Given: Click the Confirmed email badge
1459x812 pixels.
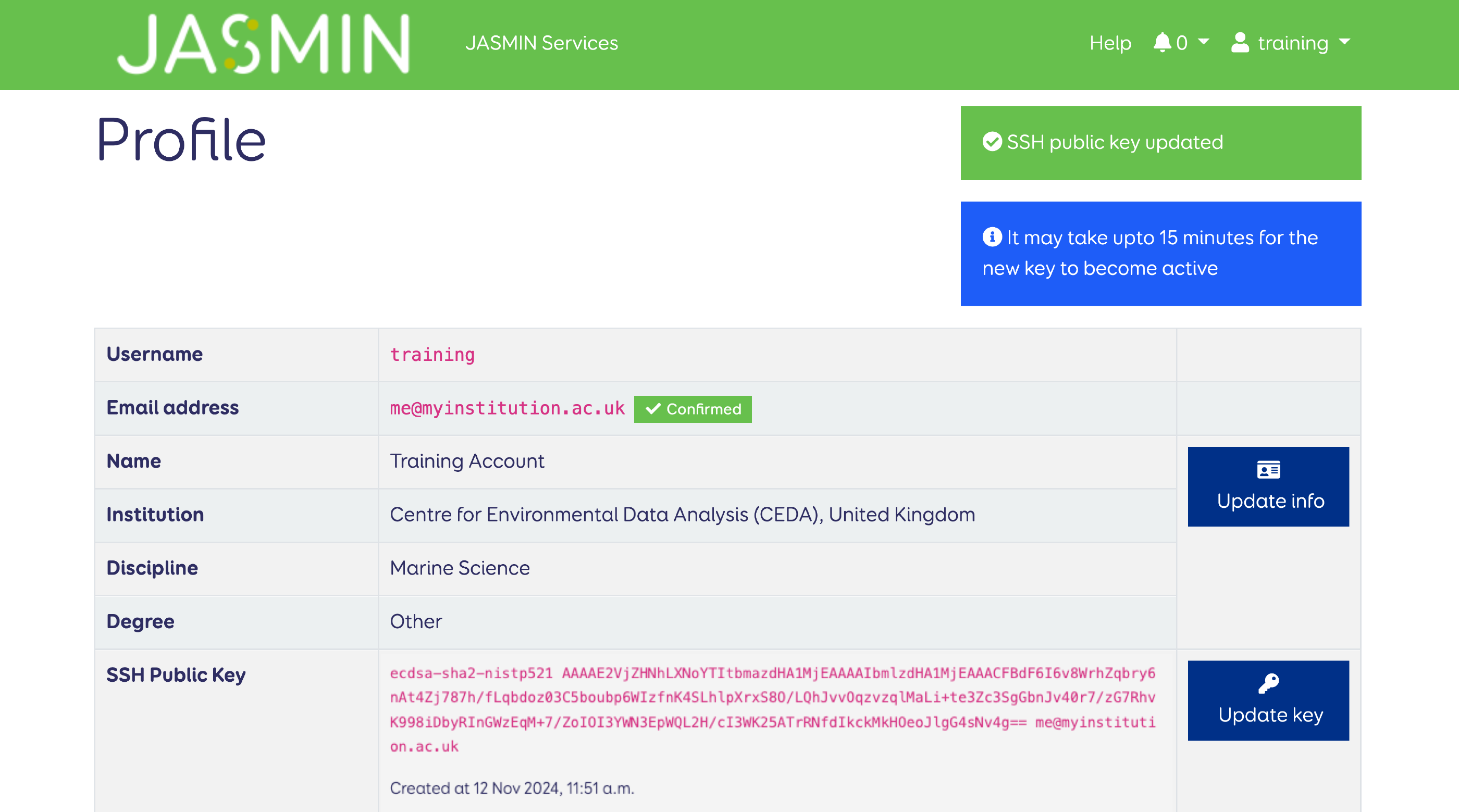Looking at the screenshot, I should pyautogui.click(x=693, y=409).
